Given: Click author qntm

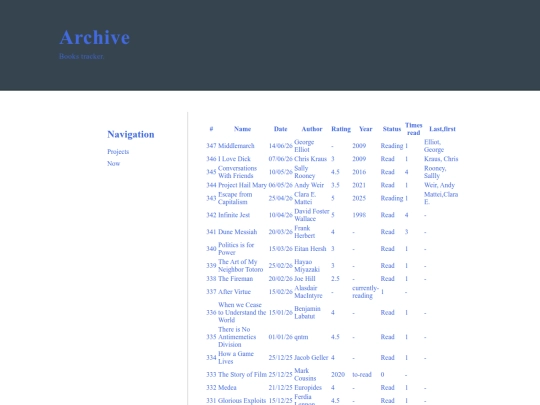Looking at the screenshot, I should pyautogui.click(x=301, y=337).
